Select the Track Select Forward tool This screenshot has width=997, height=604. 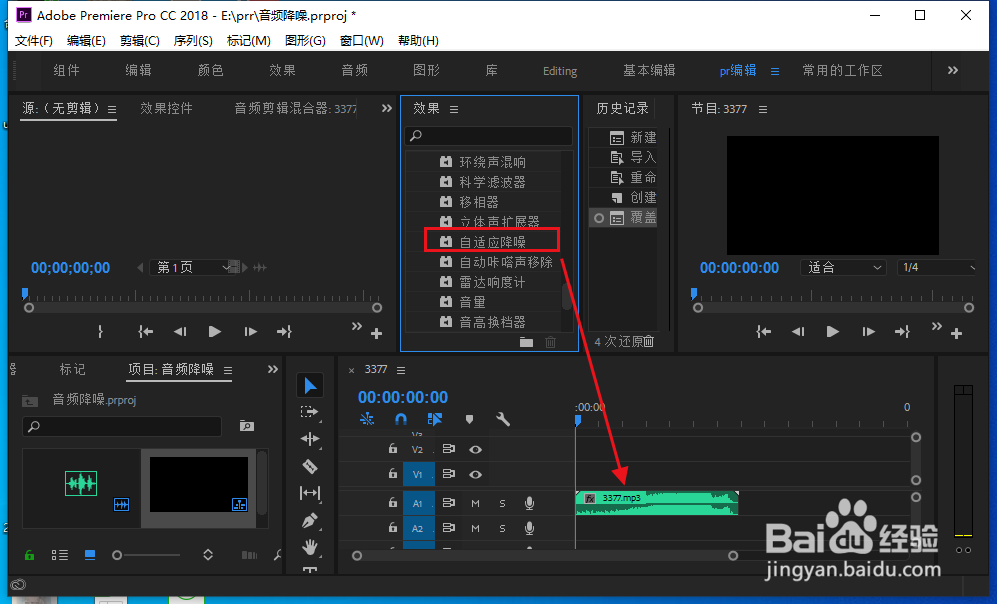click(x=310, y=412)
